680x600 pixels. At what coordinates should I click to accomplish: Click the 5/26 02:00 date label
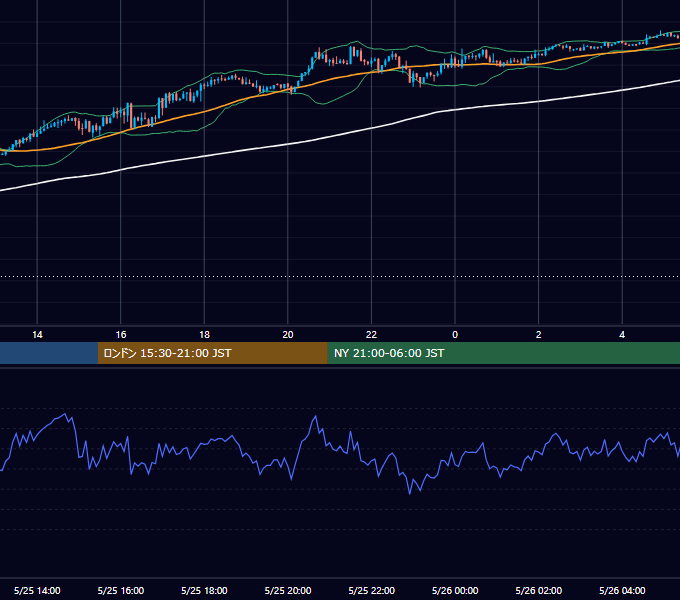[x=539, y=590]
